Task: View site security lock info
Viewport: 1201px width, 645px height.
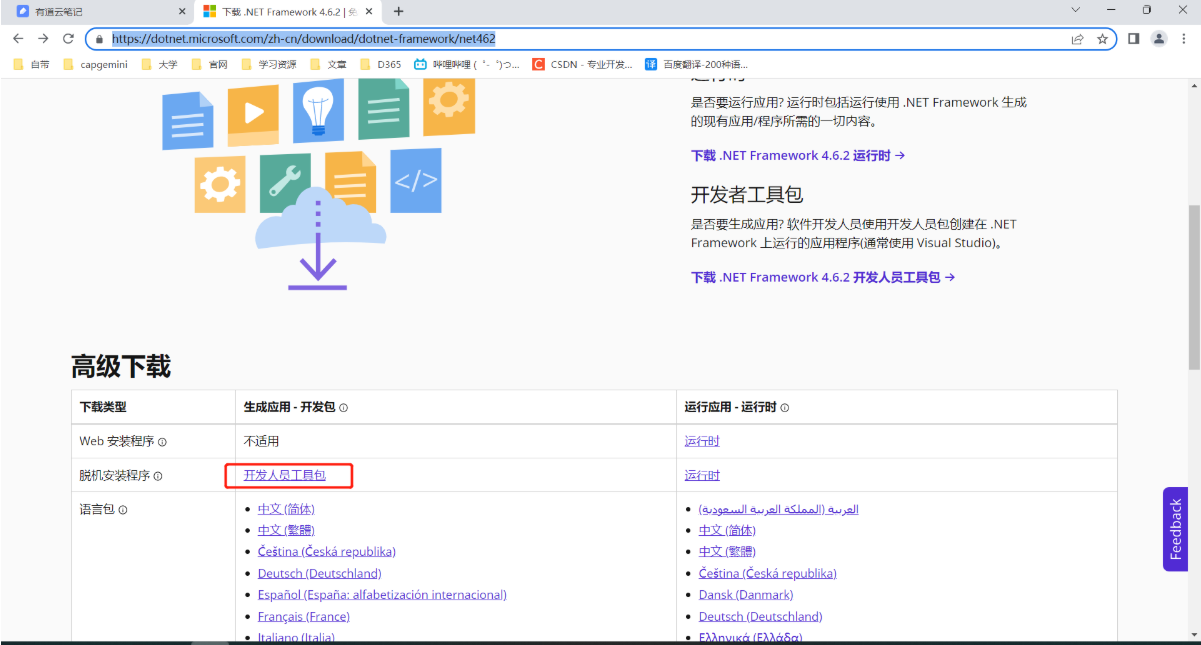Action: (x=99, y=39)
